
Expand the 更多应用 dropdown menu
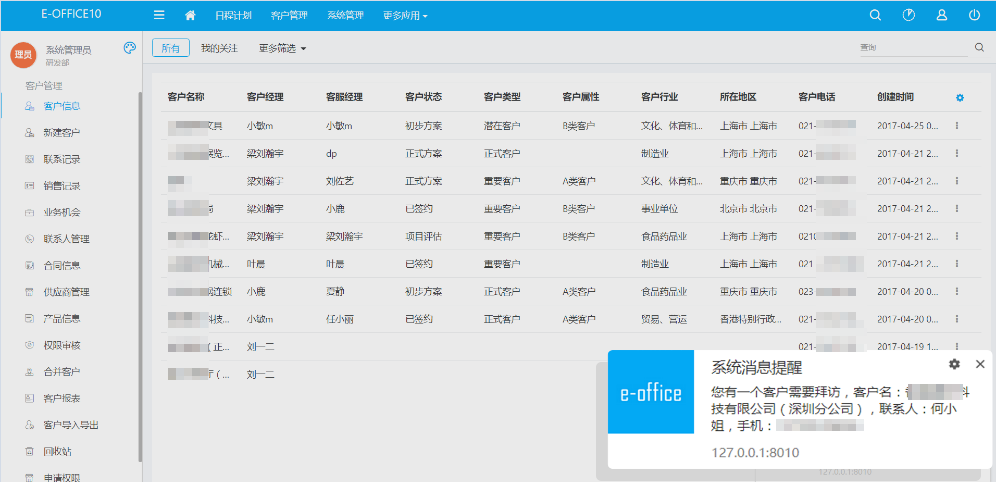[x=405, y=15]
